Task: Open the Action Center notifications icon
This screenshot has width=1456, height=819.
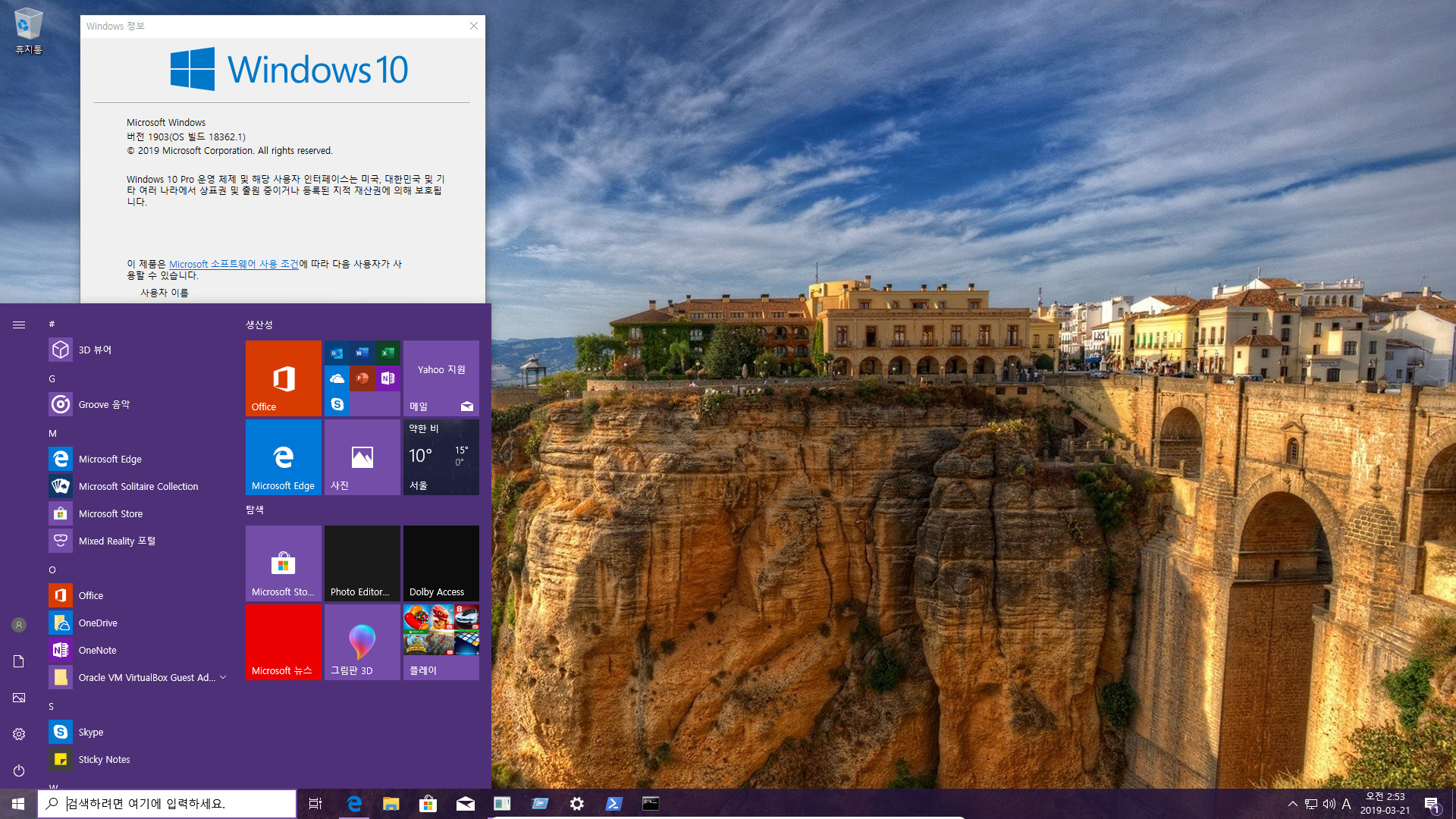Action: 1432,804
